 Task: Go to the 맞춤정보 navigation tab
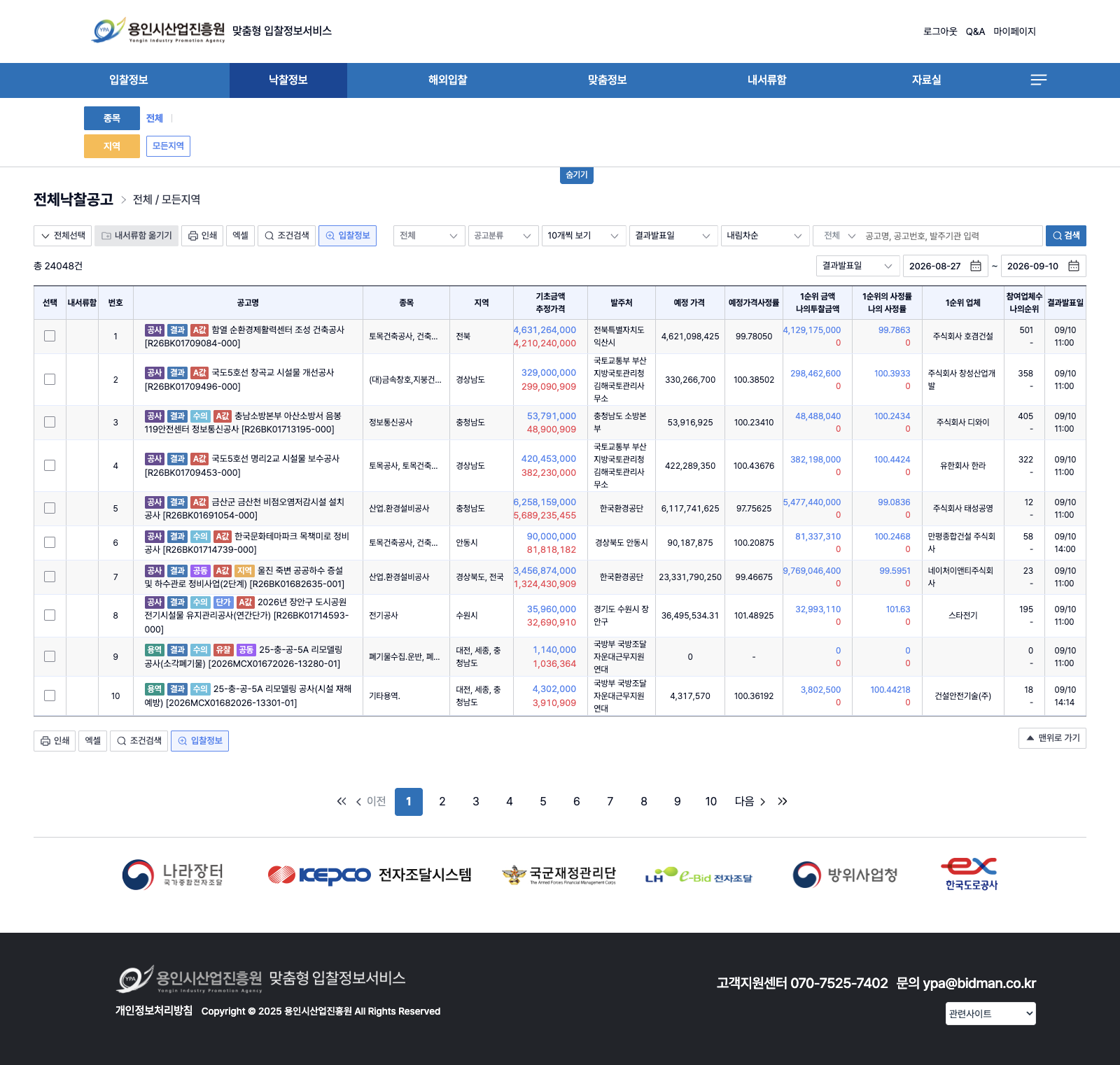coord(608,80)
